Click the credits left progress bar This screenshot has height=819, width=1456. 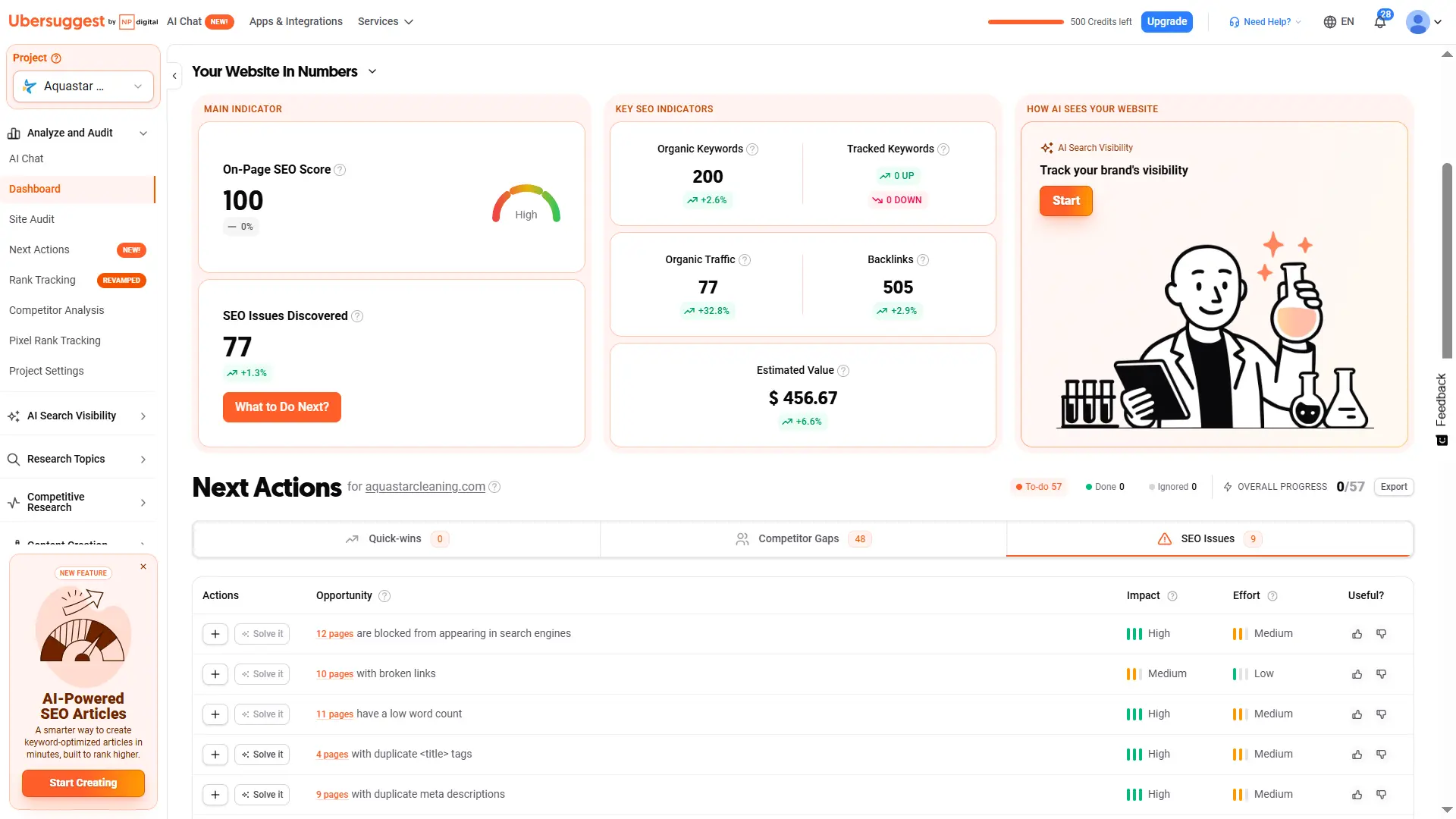[x=1026, y=22]
